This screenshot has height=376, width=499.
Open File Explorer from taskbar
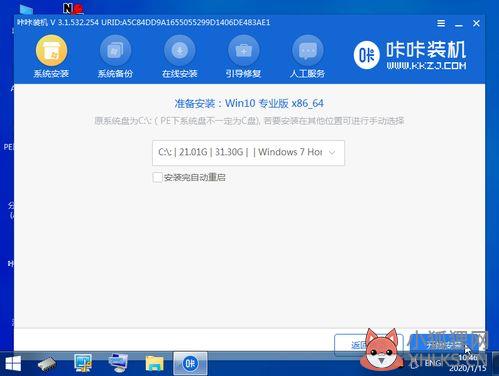[155, 363]
